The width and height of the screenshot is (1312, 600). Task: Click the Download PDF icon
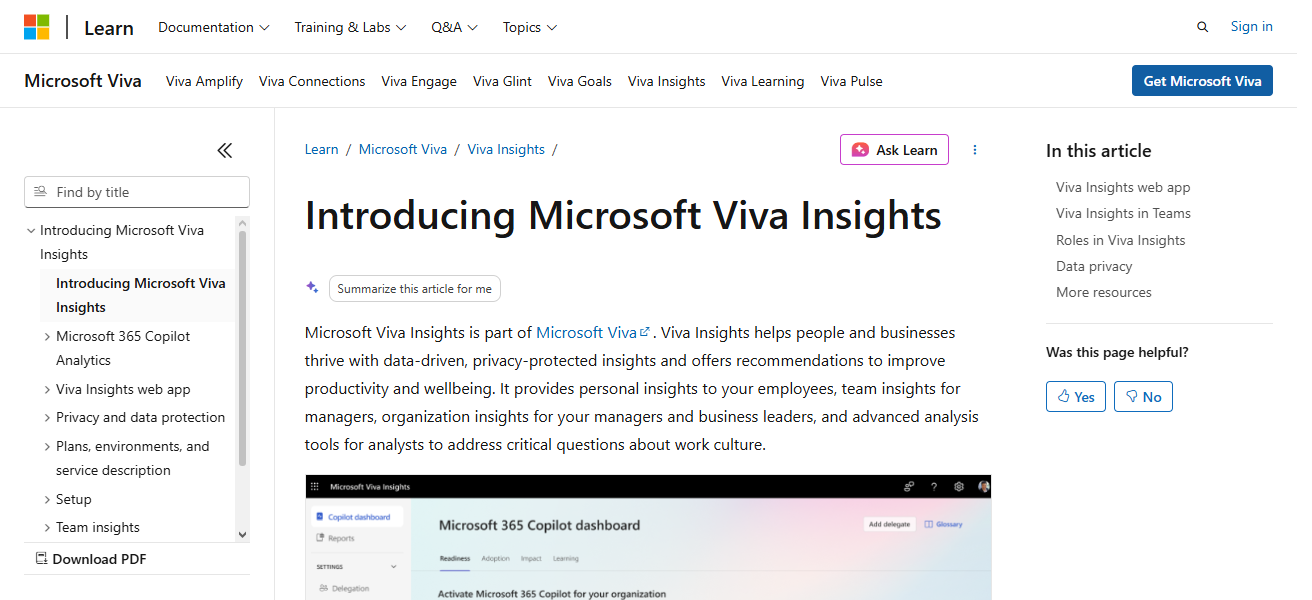pos(42,558)
